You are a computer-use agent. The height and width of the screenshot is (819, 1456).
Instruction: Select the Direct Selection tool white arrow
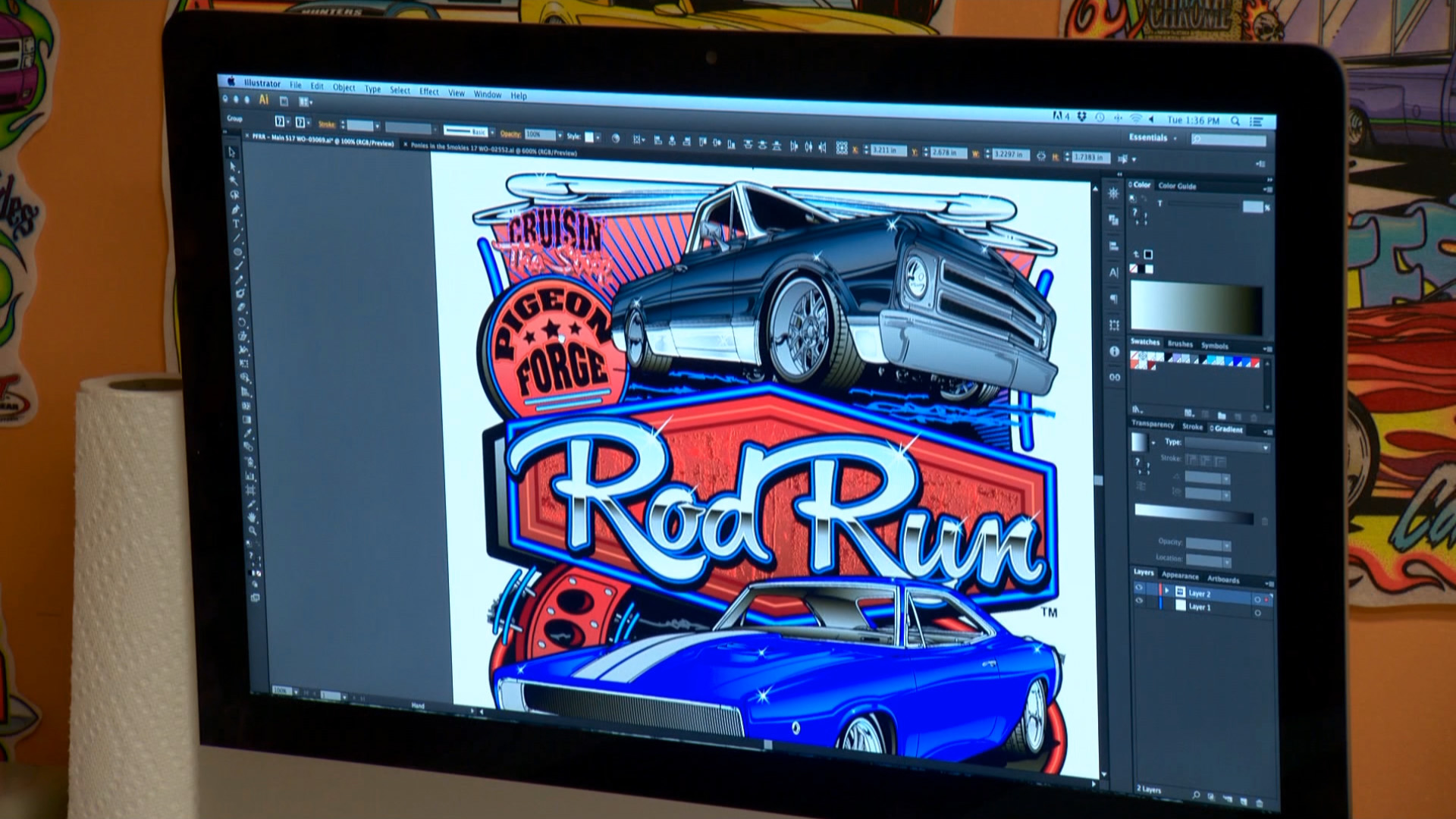click(x=233, y=166)
